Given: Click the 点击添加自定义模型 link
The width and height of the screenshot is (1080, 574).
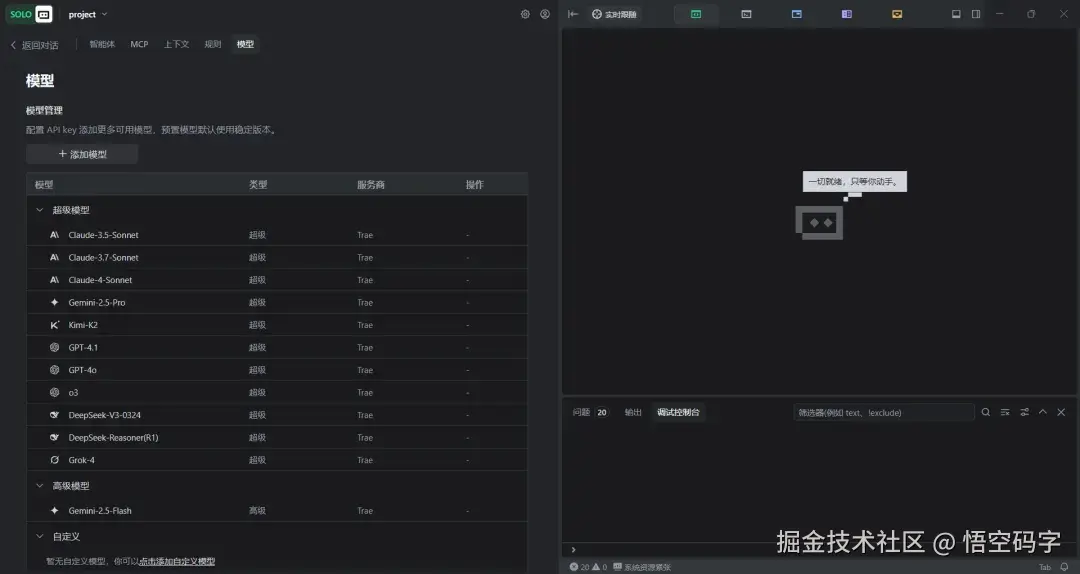Looking at the screenshot, I should pos(177,562).
